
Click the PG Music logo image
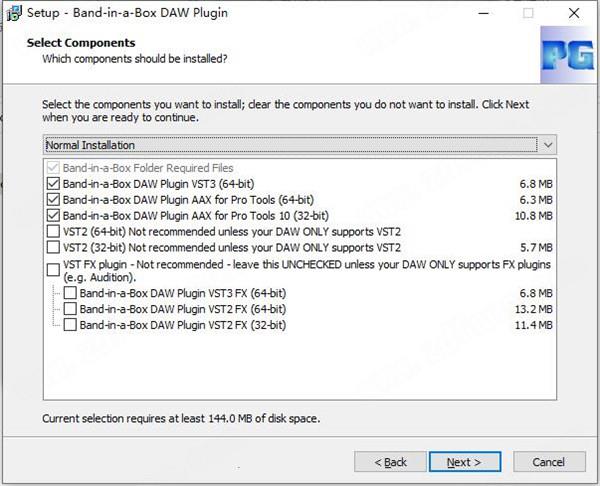pyautogui.click(x=567, y=55)
